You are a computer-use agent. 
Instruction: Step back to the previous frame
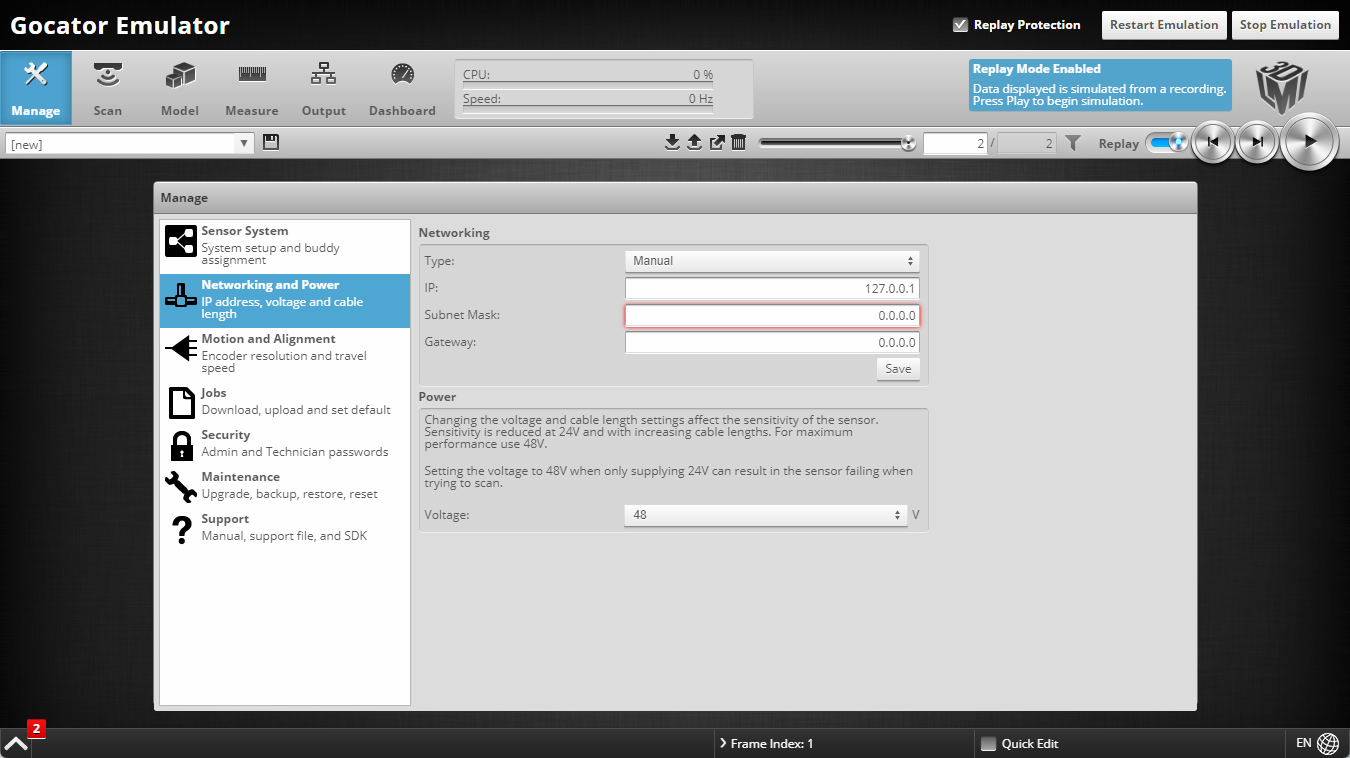click(1213, 142)
